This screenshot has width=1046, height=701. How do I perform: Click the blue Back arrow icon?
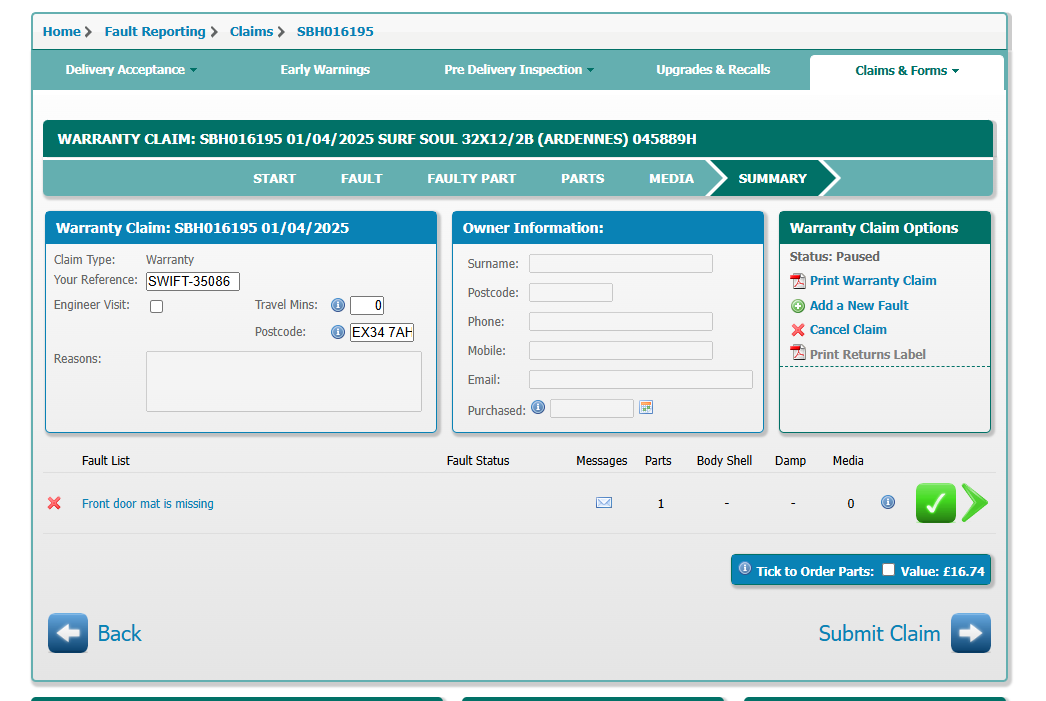[68, 633]
